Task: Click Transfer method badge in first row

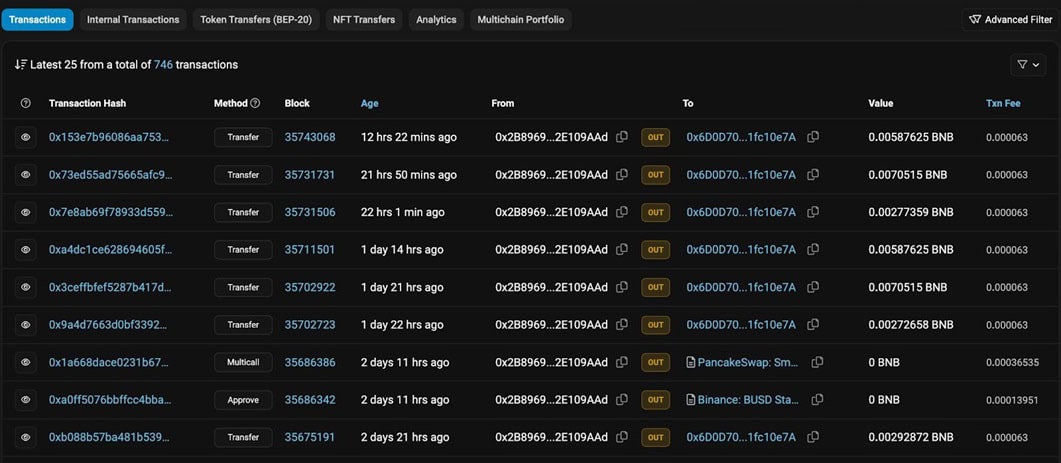Action: tap(243, 137)
